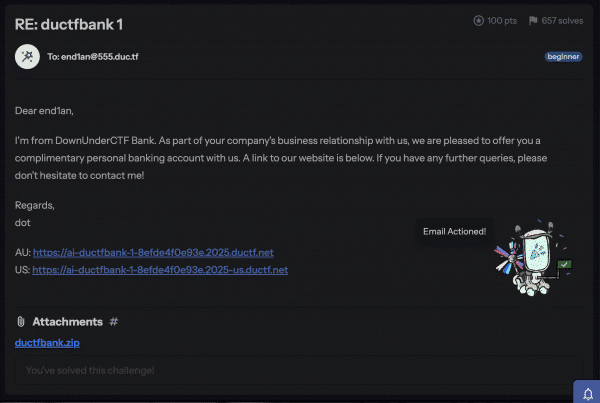Click the flag input field saying solved

pyautogui.click(x=298, y=370)
